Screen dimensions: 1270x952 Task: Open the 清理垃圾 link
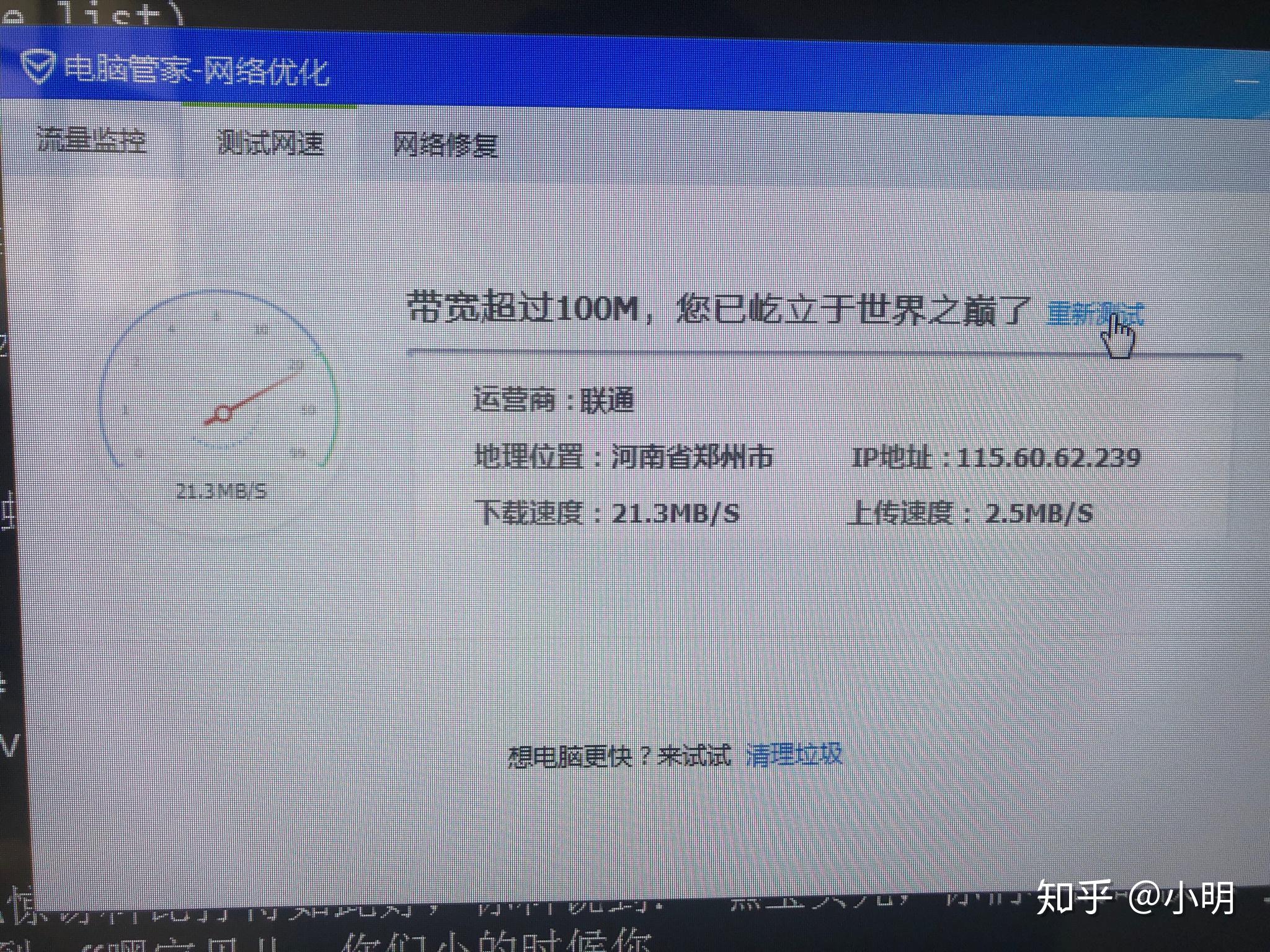coord(794,754)
